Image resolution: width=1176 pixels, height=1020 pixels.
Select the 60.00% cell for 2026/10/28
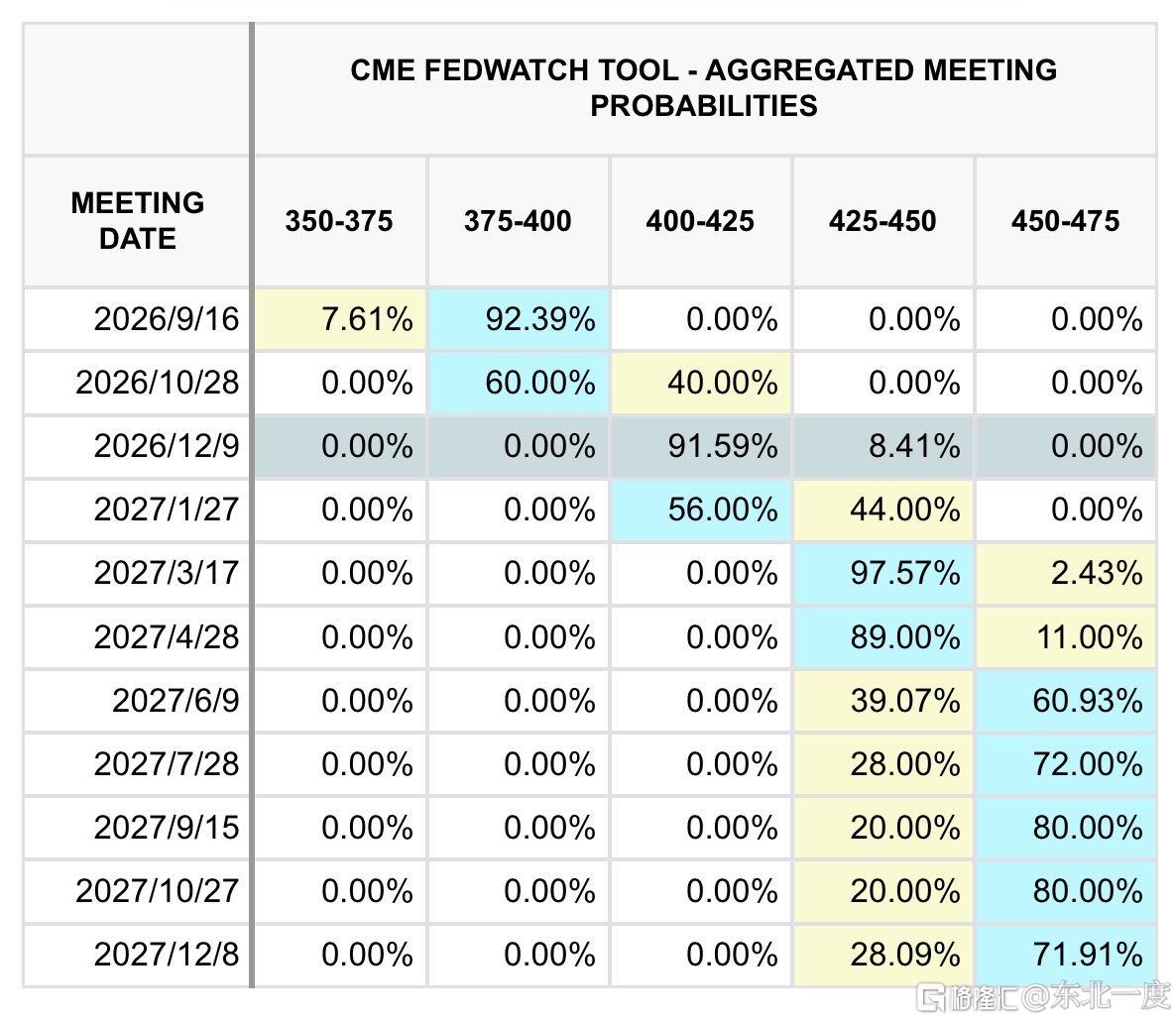click(519, 384)
